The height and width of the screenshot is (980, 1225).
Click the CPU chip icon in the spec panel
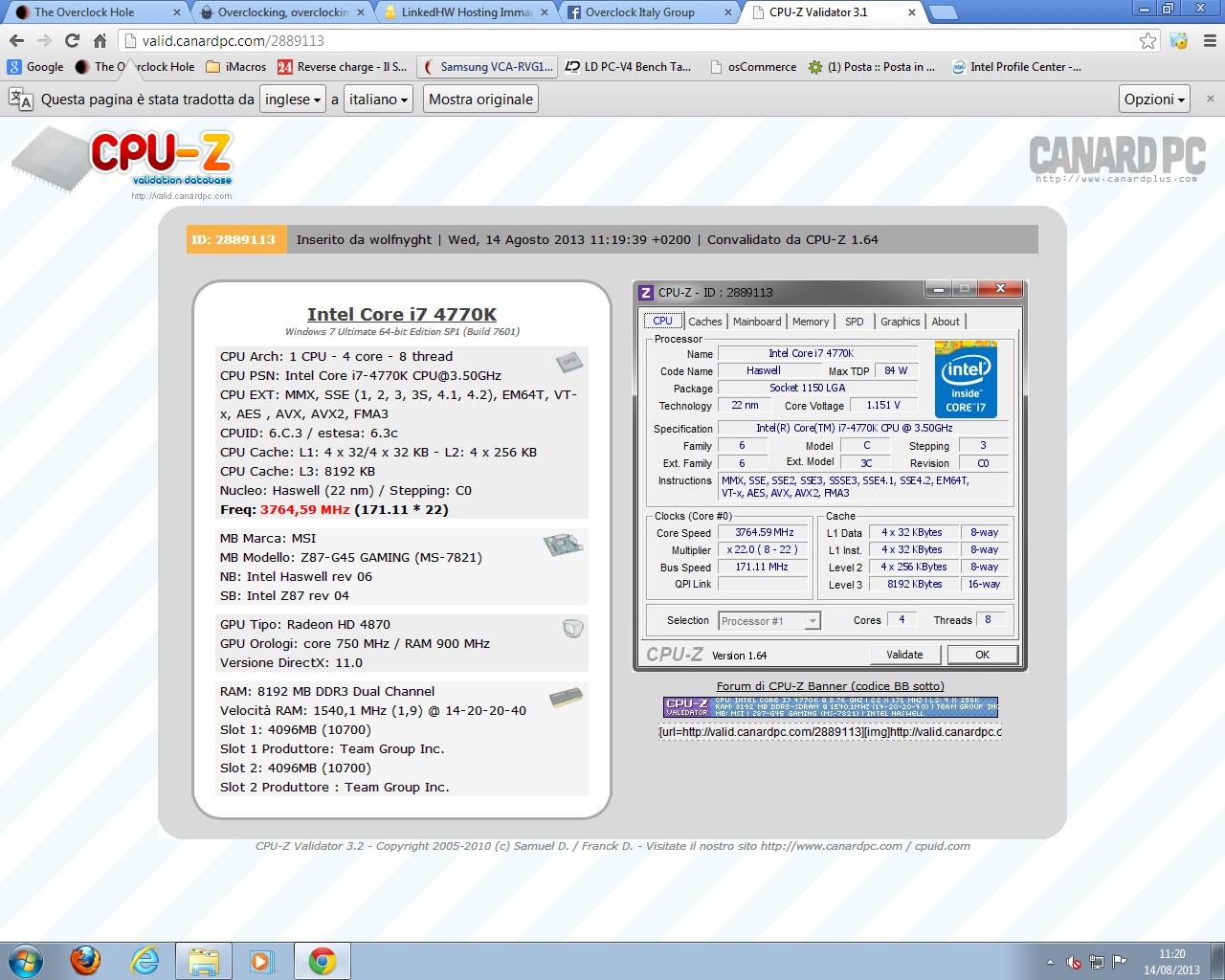tap(569, 362)
